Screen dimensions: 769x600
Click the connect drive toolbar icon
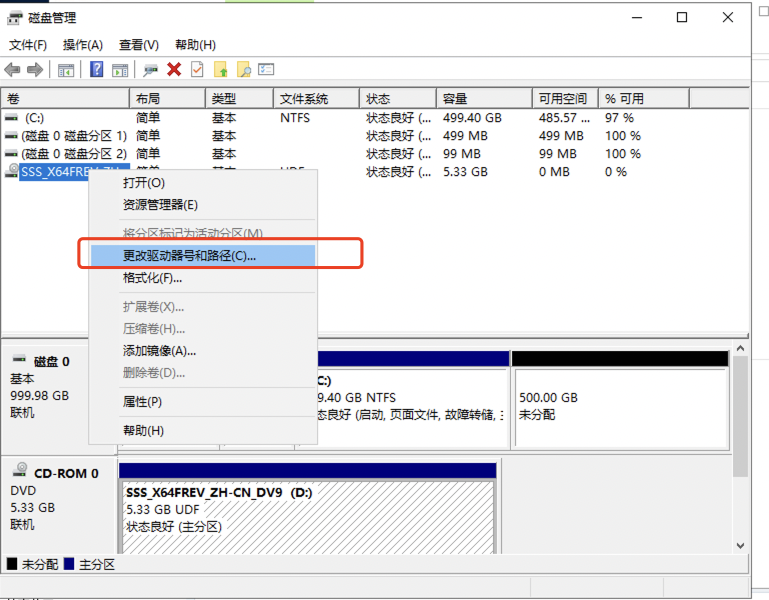pos(151,69)
